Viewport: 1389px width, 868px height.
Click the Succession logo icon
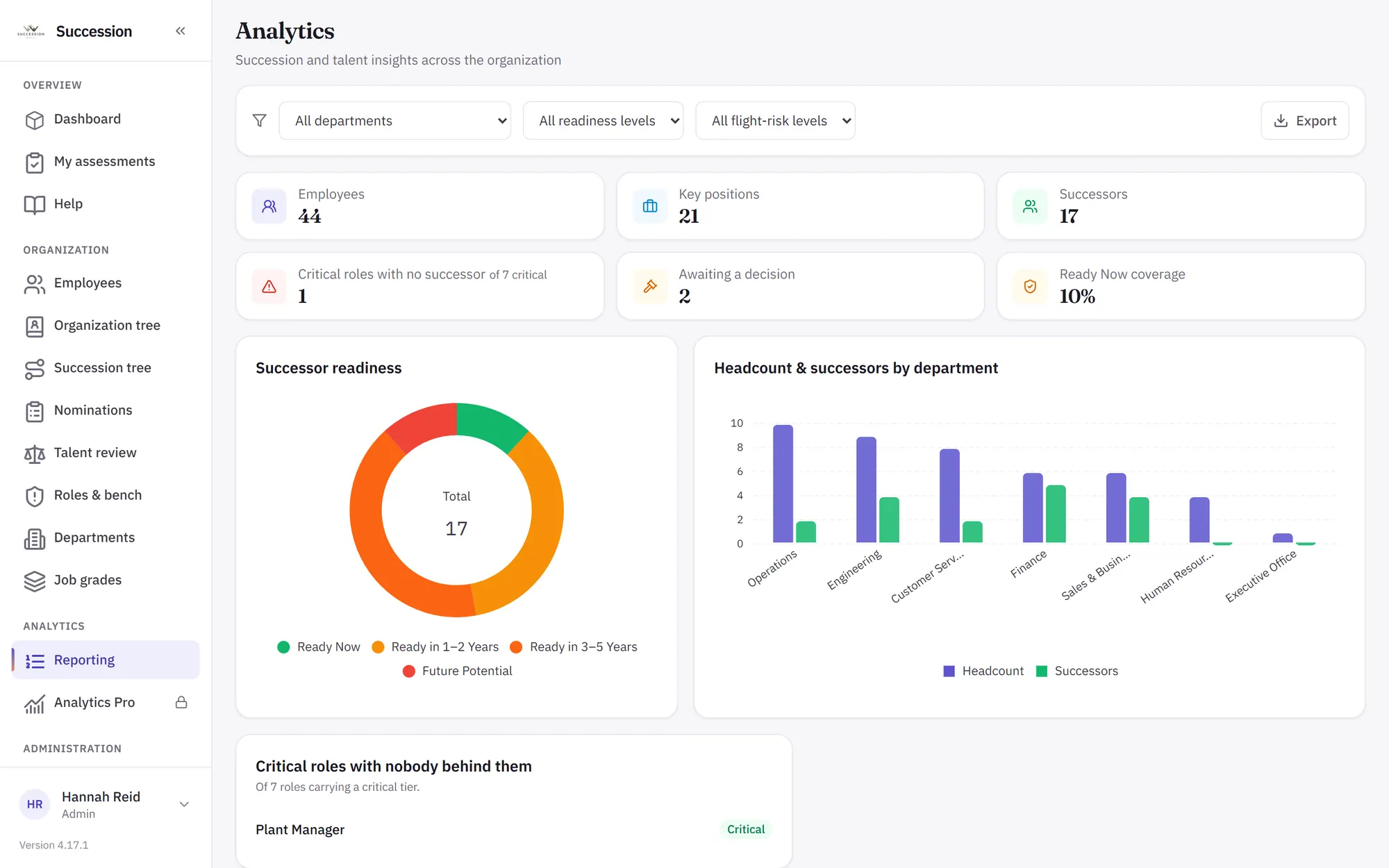coord(31,31)
